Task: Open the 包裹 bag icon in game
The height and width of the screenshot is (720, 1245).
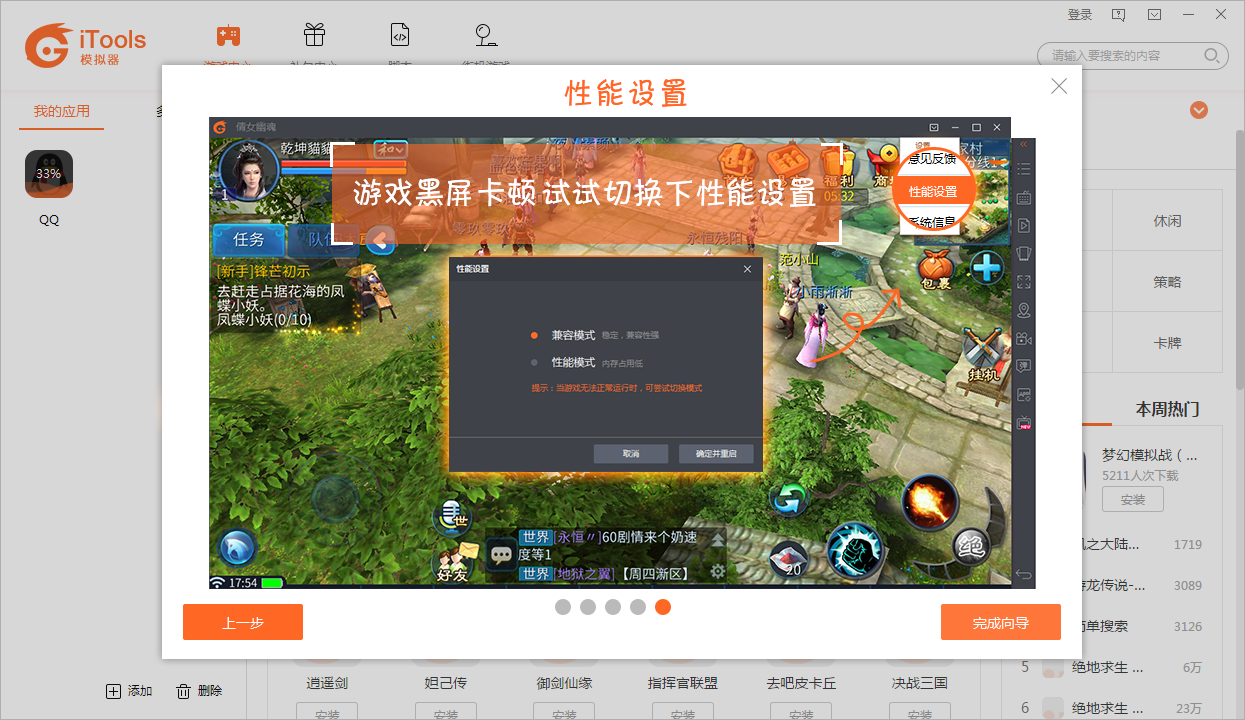Action: [936, 270]
